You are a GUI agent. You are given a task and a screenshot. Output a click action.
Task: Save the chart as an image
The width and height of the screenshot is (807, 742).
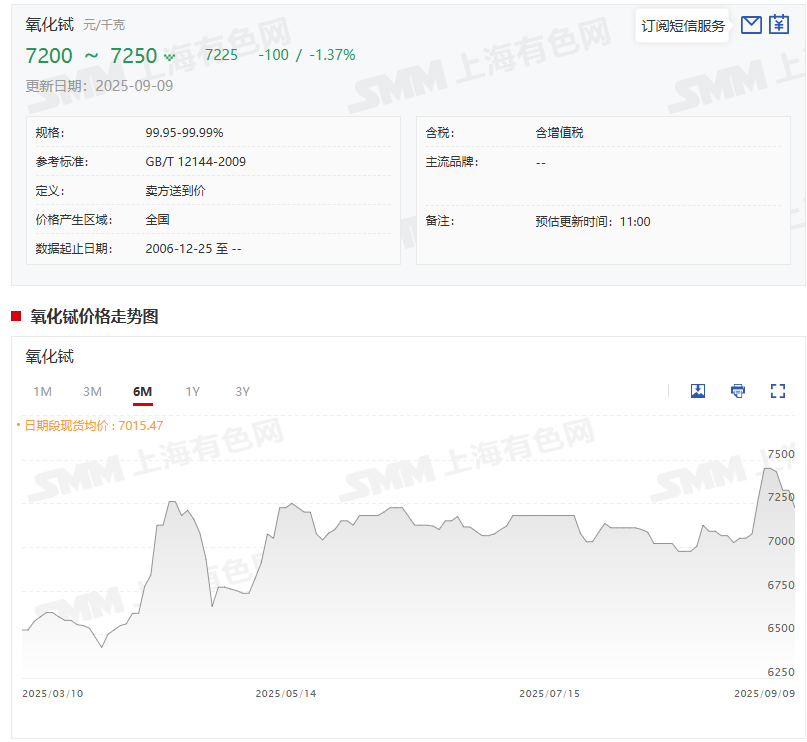tap(697, 391)
